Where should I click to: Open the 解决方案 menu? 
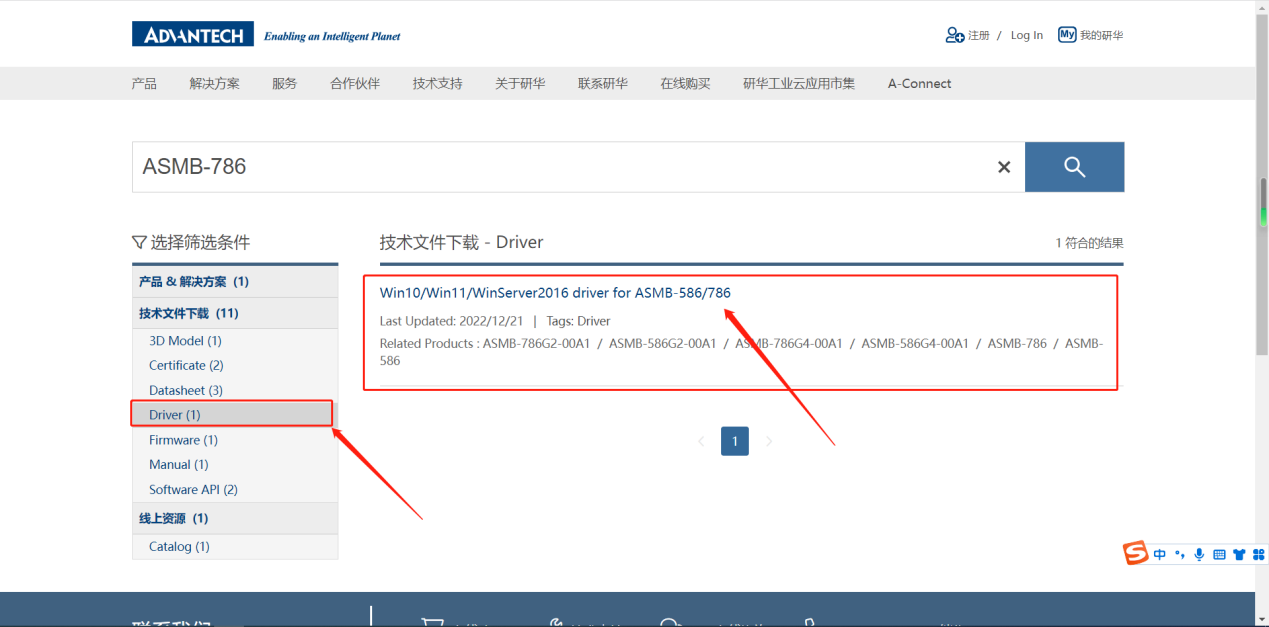(x=214, y=84)
